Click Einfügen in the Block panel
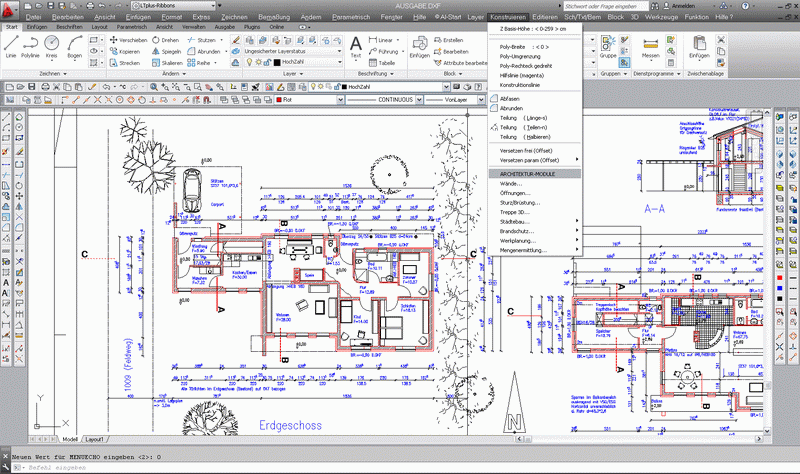This screenshot has width=800, height=474. point(419,47)
